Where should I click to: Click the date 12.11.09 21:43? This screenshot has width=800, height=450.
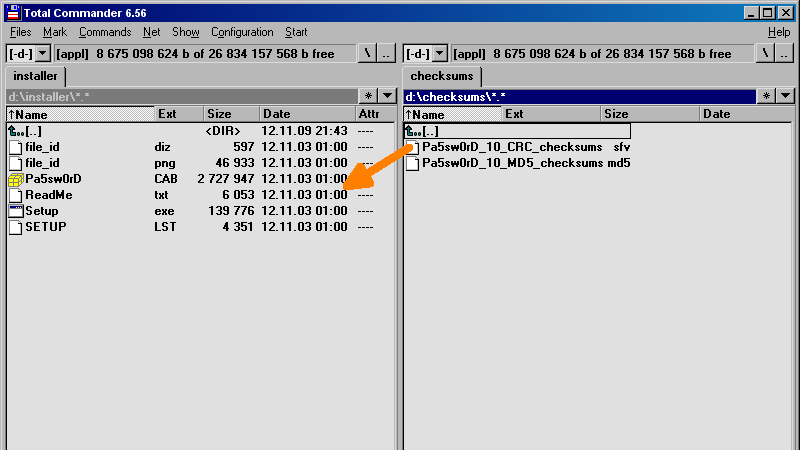pyautogui.click(x=304, y=132)
